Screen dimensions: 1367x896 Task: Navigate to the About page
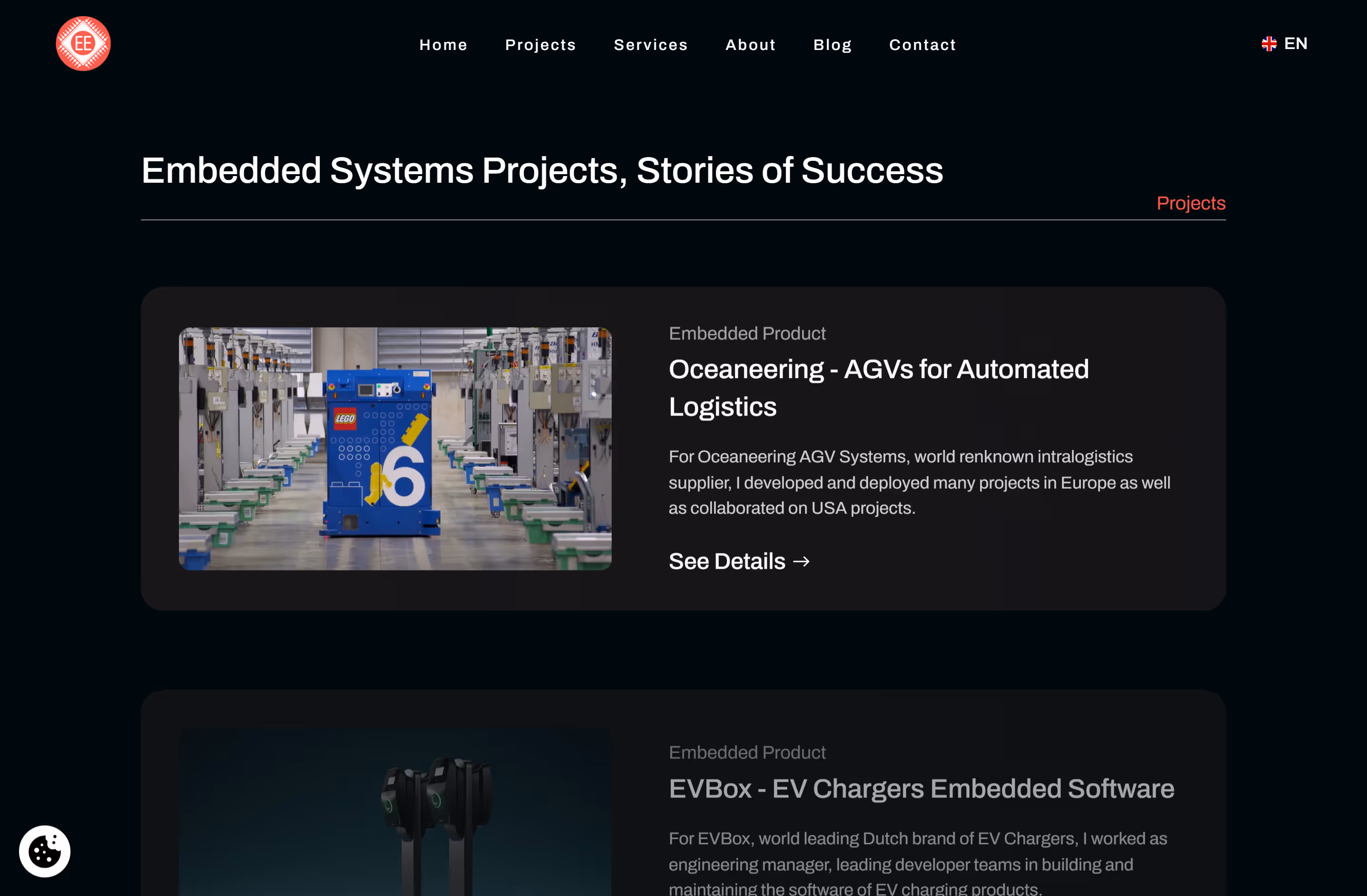tap(751, 45)
